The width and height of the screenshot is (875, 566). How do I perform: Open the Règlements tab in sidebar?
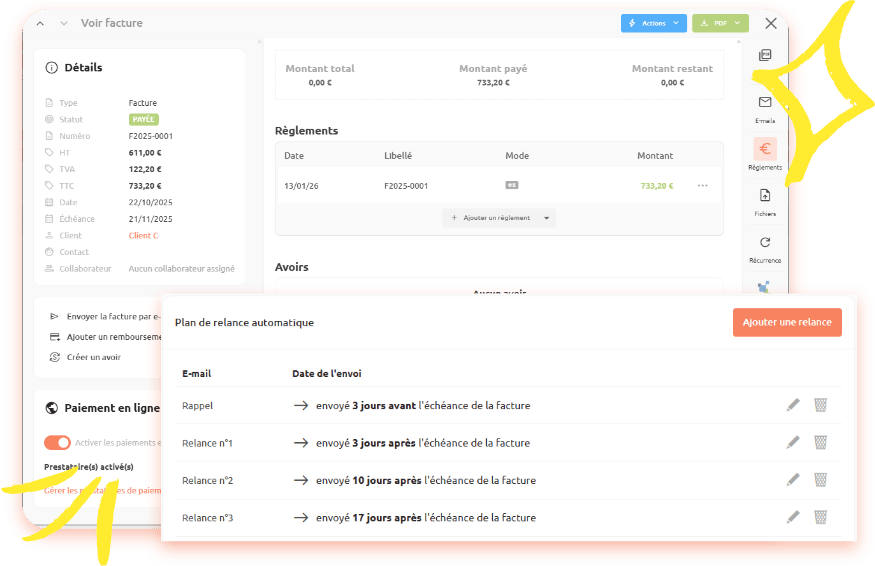pos(765,154)
